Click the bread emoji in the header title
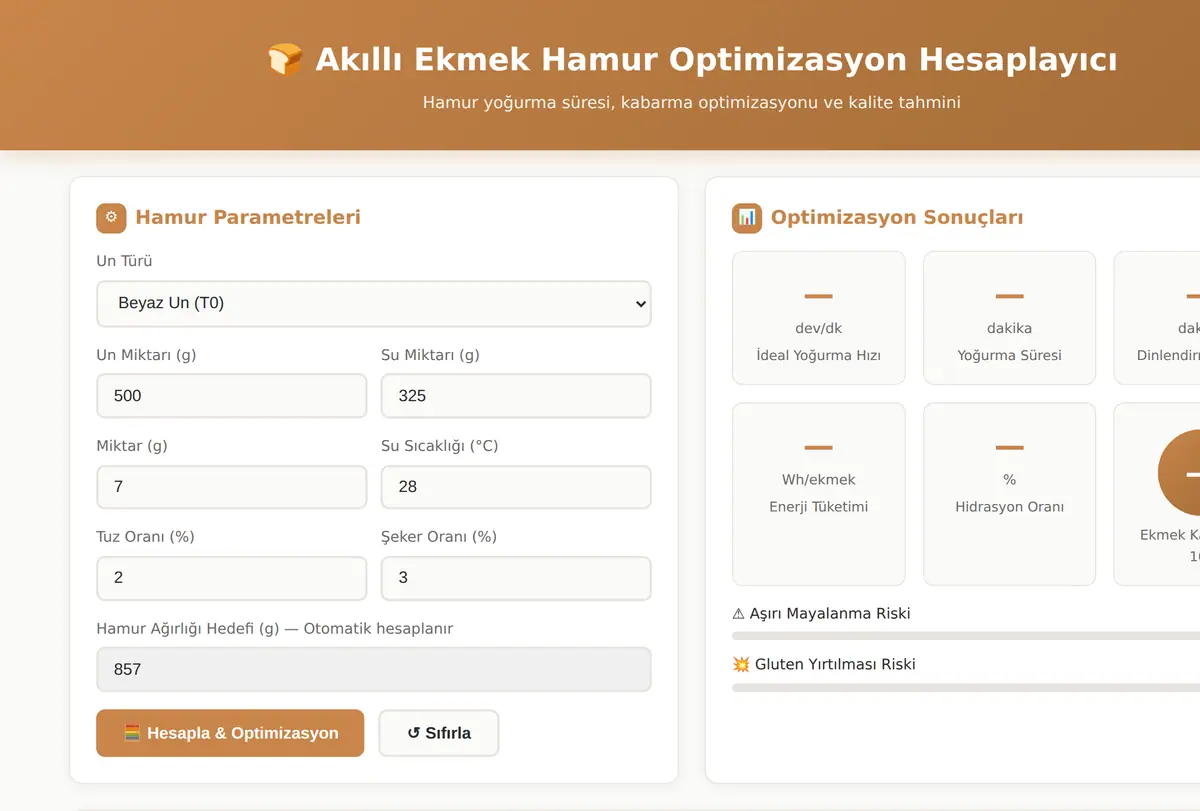 click(x=285, y=60)
